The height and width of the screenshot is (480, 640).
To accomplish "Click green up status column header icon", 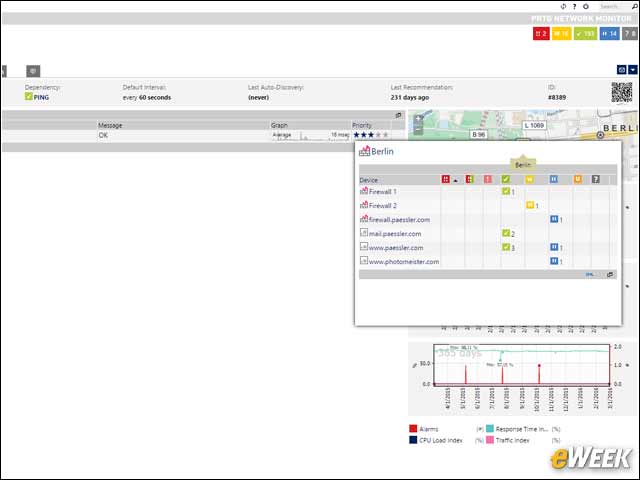I will click(506, 179).
